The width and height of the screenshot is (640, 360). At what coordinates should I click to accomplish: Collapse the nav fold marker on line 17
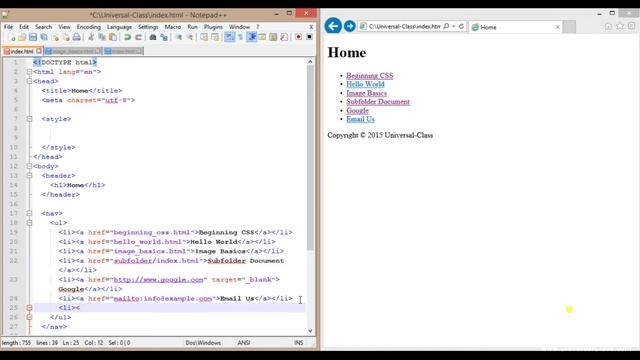point(29,213)
